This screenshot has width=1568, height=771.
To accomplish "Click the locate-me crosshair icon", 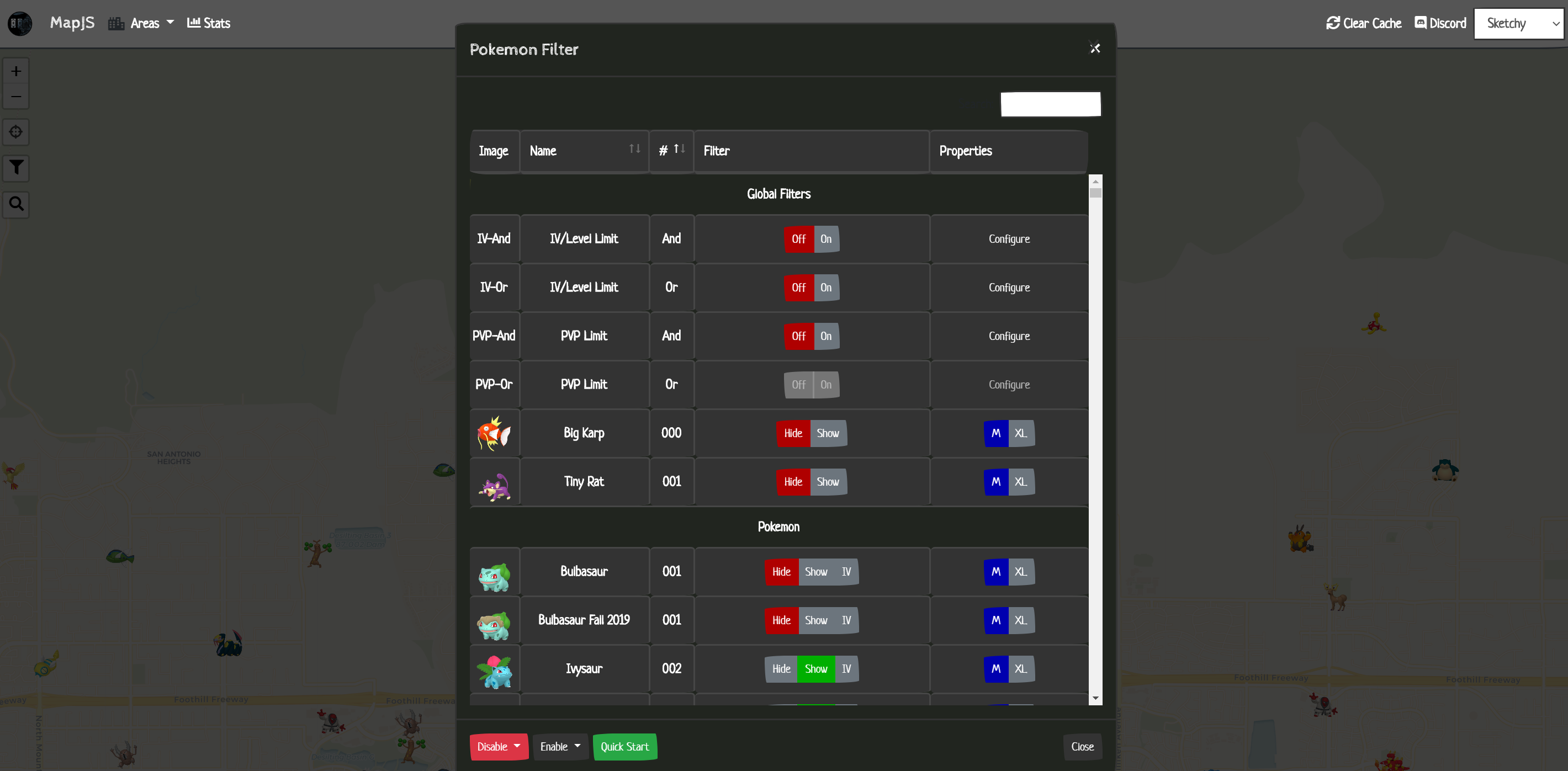I will tap(16, 132).
